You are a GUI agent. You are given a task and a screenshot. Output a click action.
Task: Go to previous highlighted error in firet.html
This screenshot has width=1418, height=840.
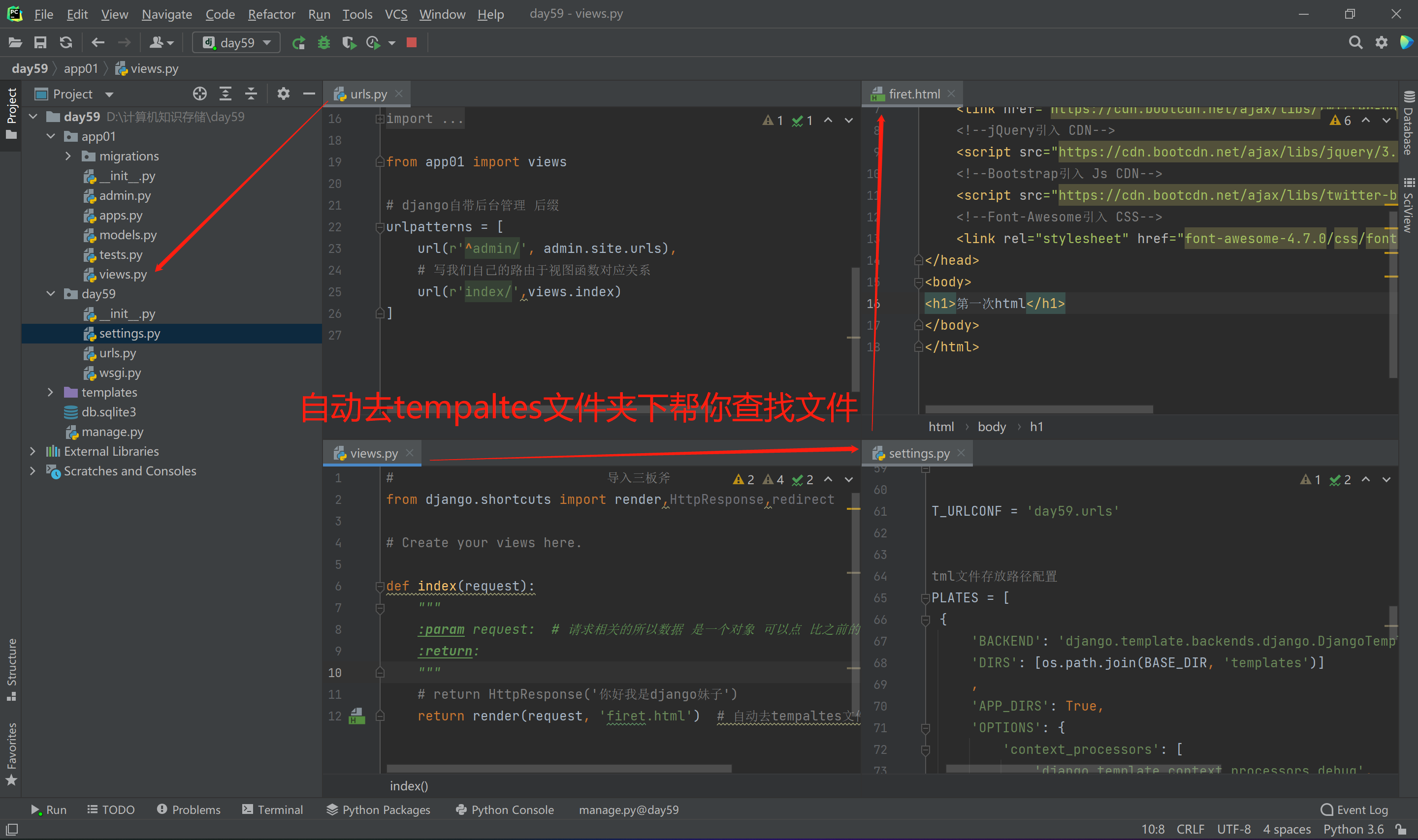1366,120
